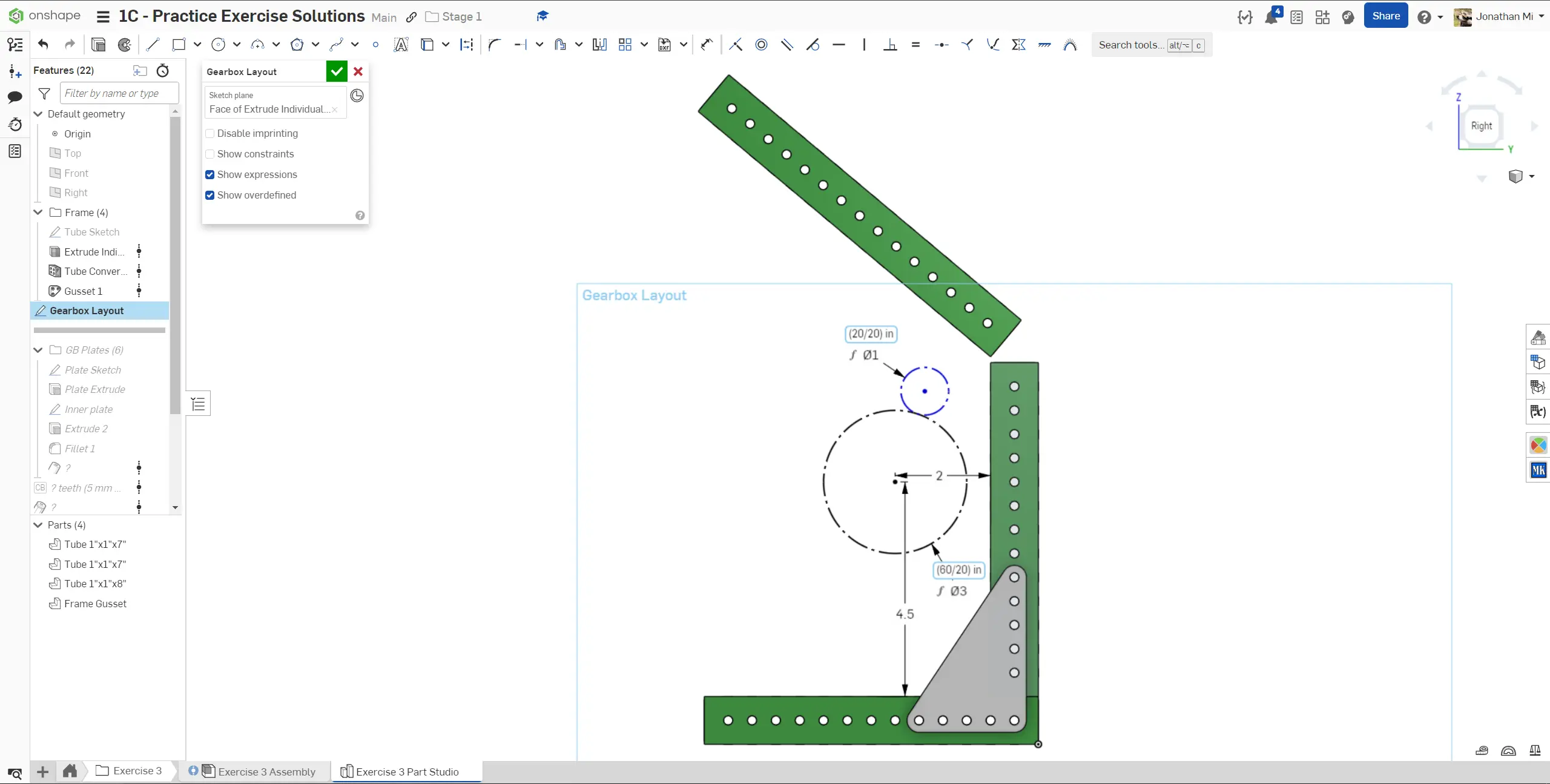Image resolution: width=1550 pixels, height=784 pixels.
Task: Click the Undo arrow icon
Action: (x=43, y=44)
